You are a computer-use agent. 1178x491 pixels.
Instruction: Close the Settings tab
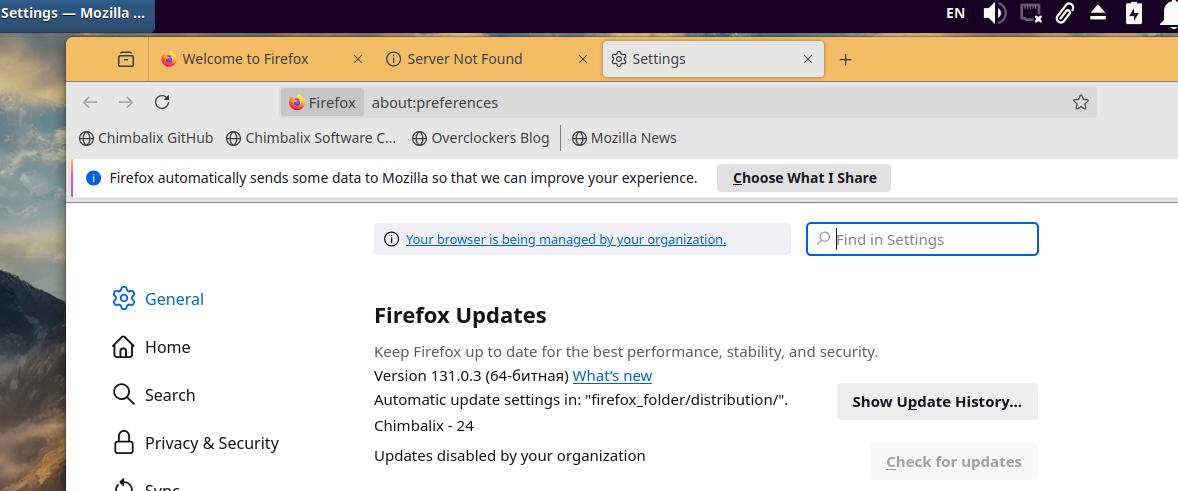coord(808,59)
